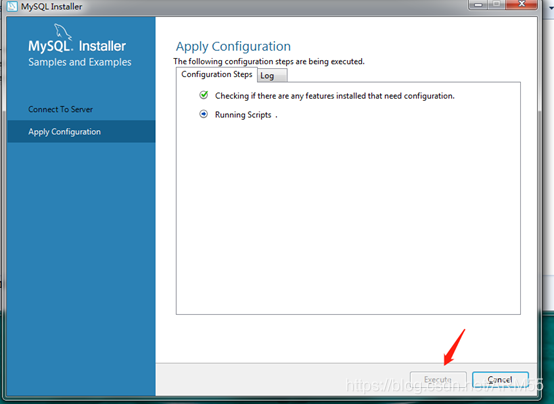This screenshot has height=404, width=554.
Task: Click the MySQL dolphin logo
Action: (63, 32)
